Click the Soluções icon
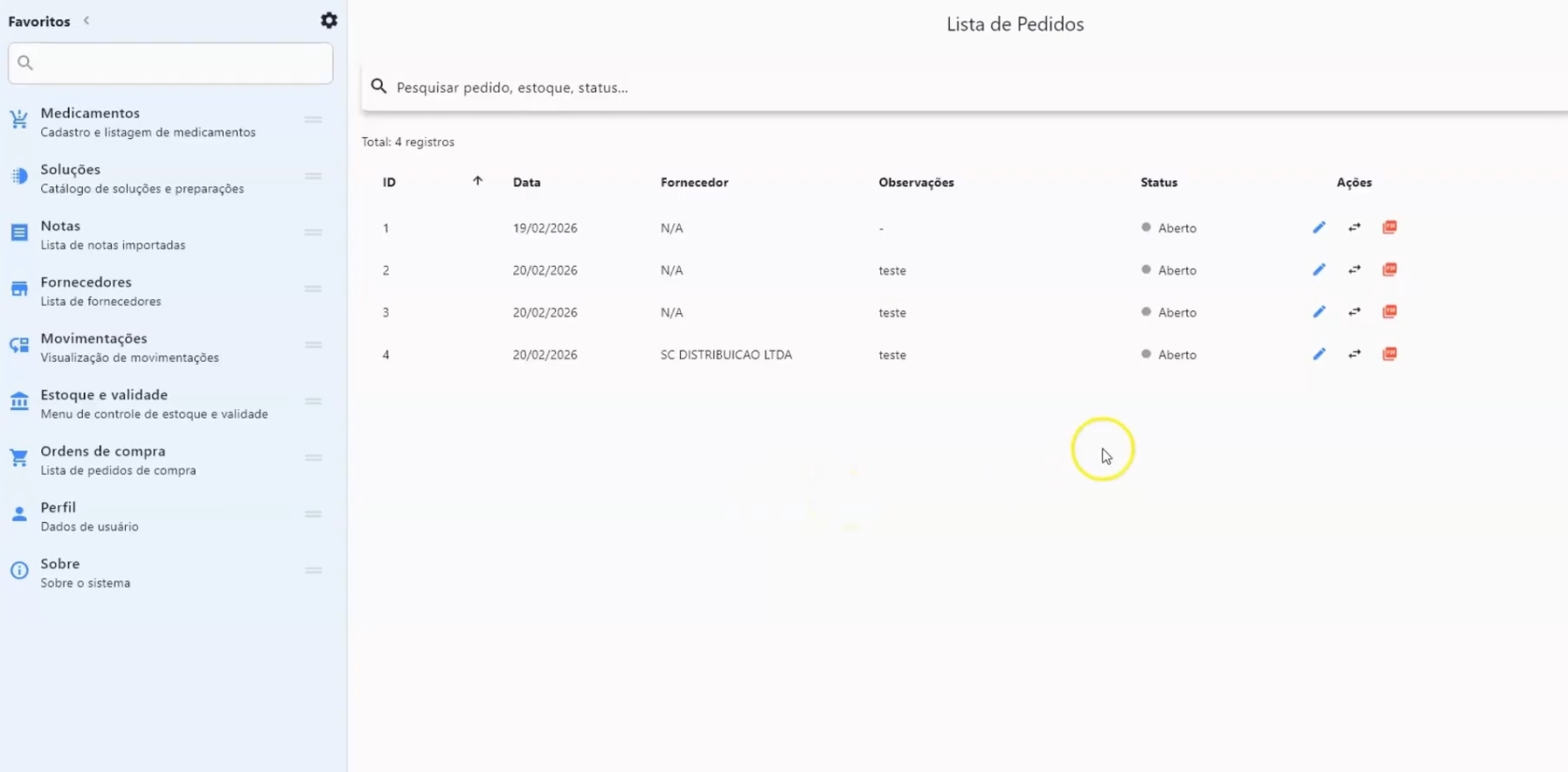Screen dimensions: 1568x772 coord(19,177)
